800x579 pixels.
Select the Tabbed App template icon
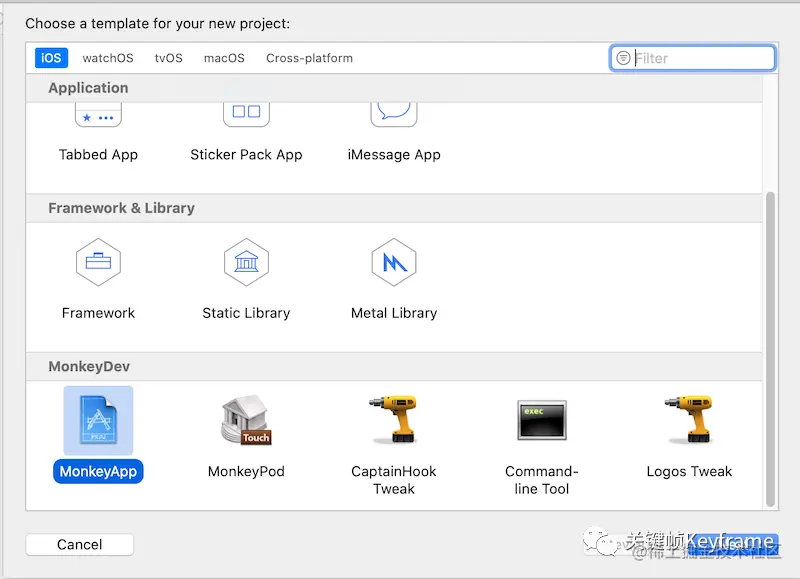click(x=98, y=115)
